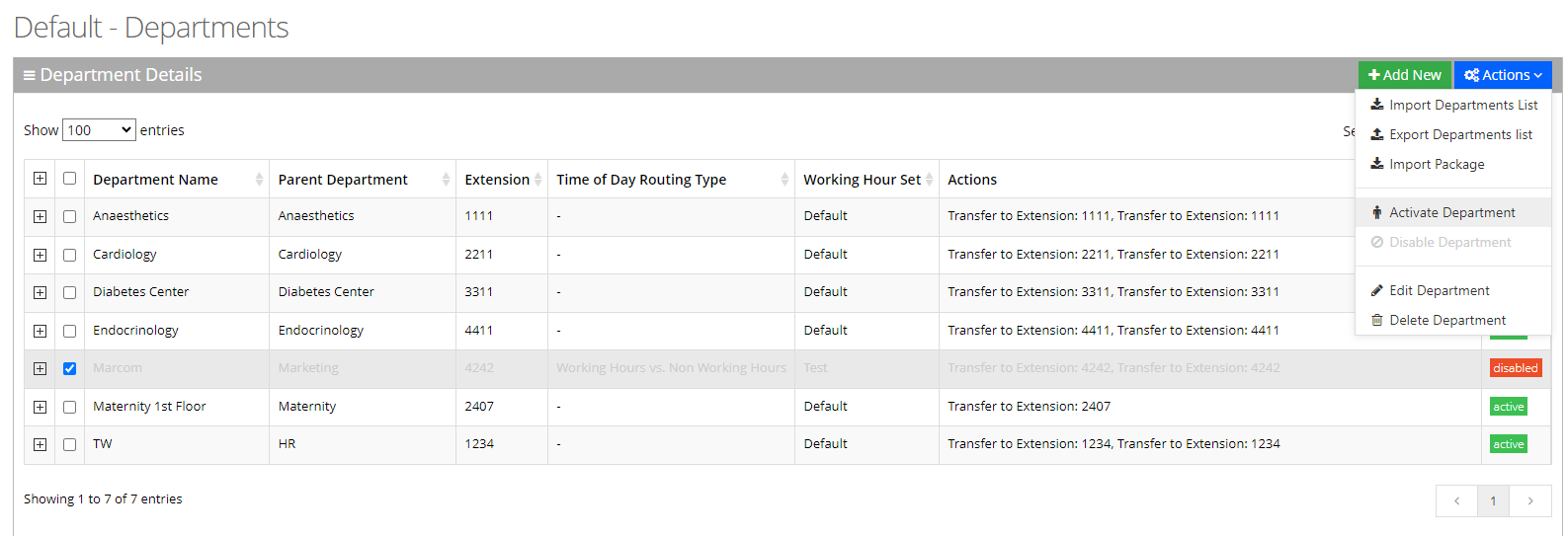Screen dimensions: 1568x536
Task: Click the sort arrows on Department Name column
Action: pyautogui.click(x=259, y=180)
